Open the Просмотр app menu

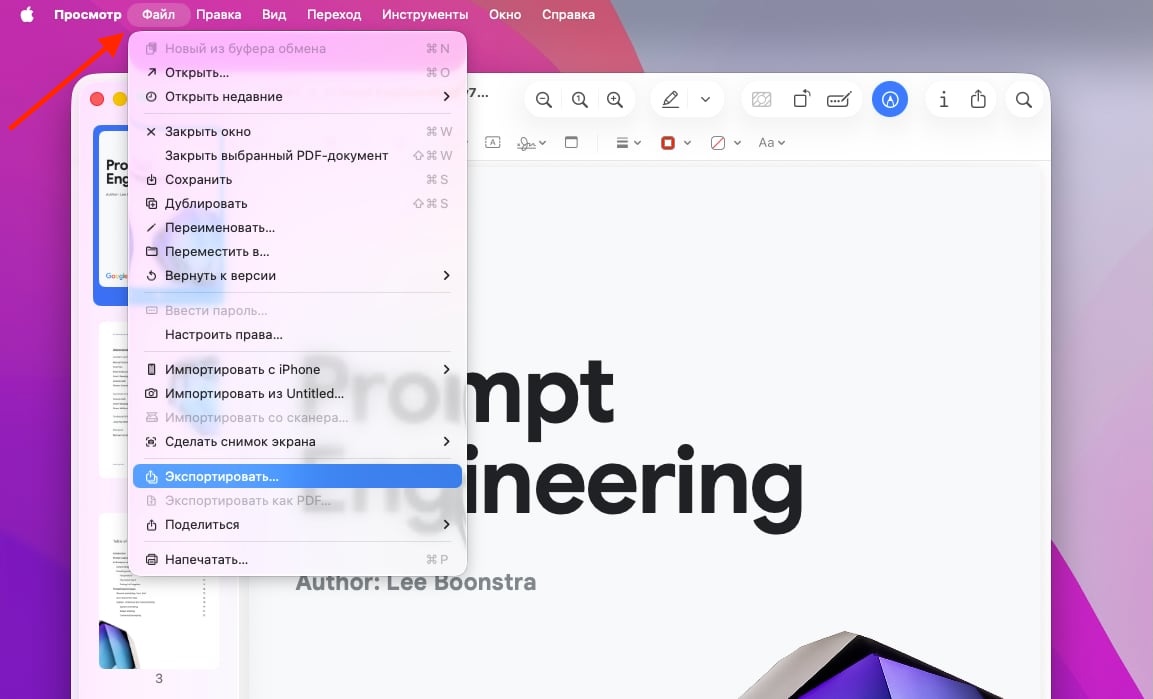tap(88, 15)
